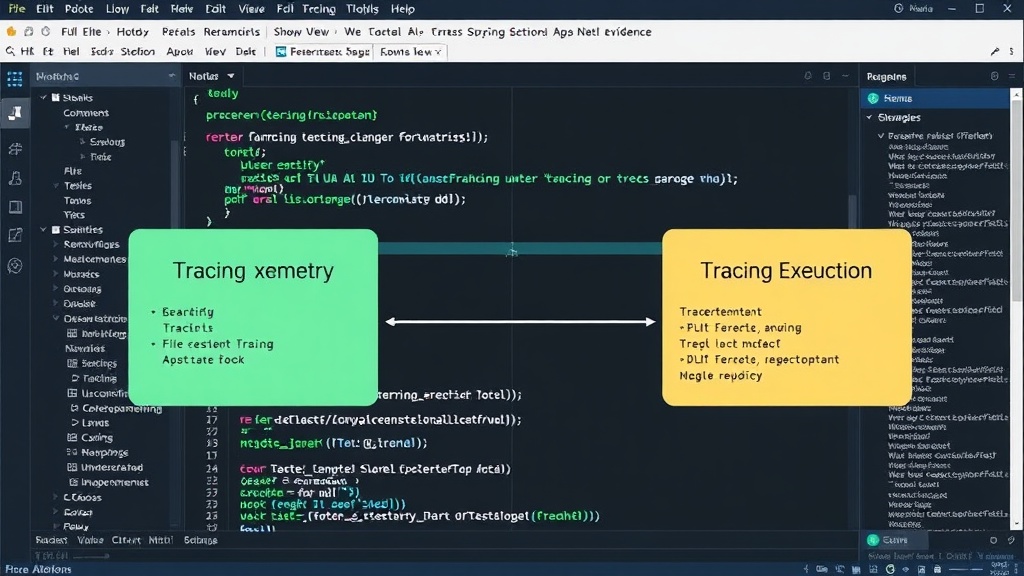Image resolution: width=1024 pixels, height=576 pixels.
Task: Click the Show Vew toolbar button
Action: pyautogui.click(x=301, y=31)
